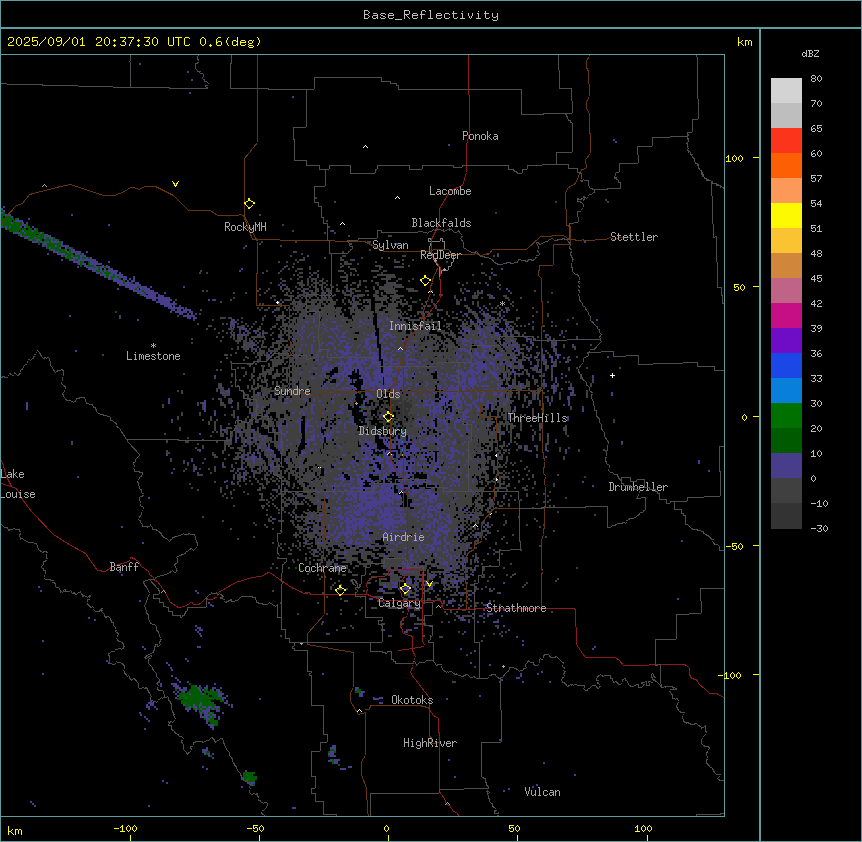Click the Innisfail city label
Image resolution: width=862 pixels, height=842 pixels.
coord(415,326)
